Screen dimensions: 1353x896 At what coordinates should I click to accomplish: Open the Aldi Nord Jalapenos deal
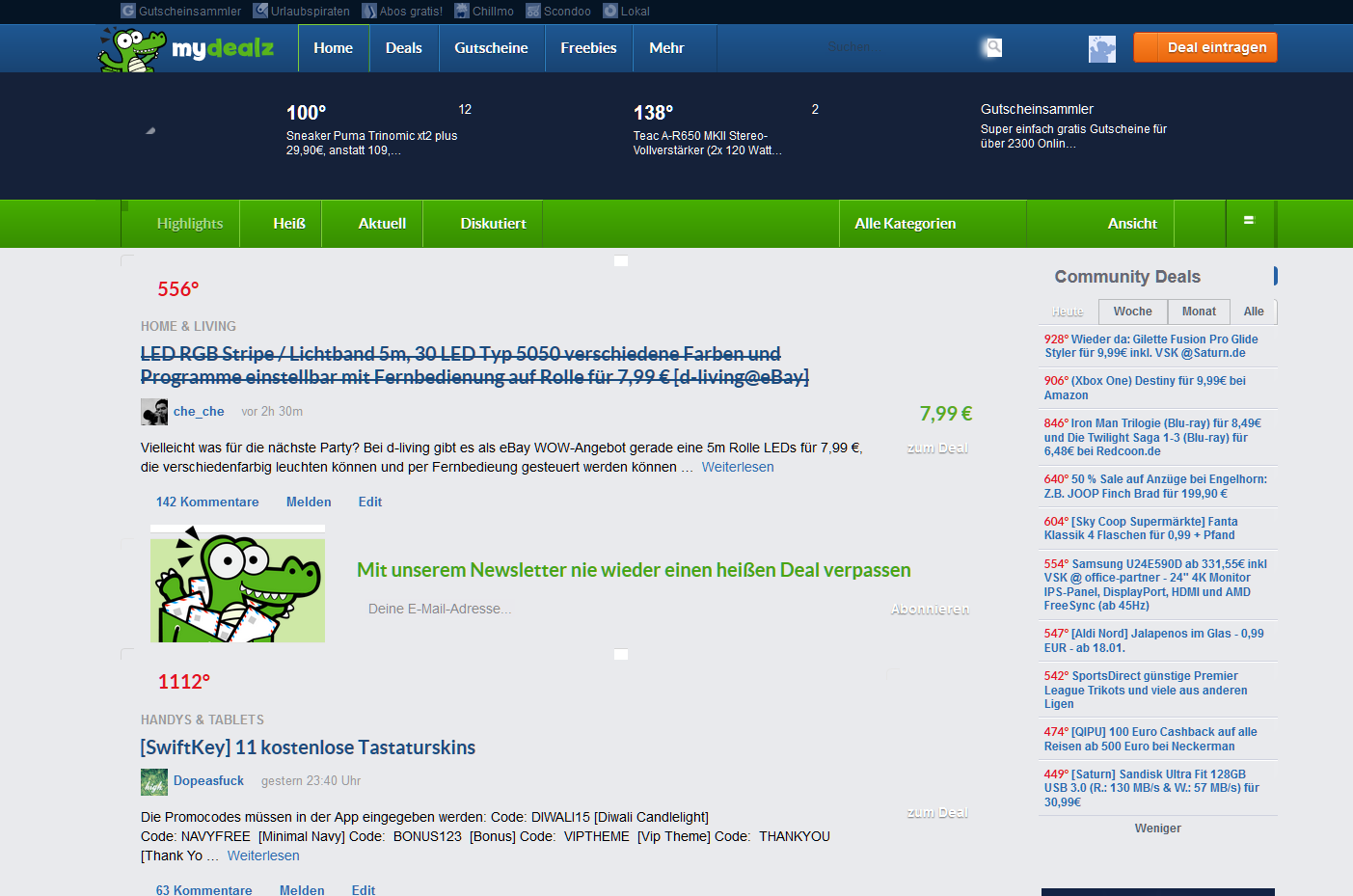pyautogui.click(x=1153, y=641)
